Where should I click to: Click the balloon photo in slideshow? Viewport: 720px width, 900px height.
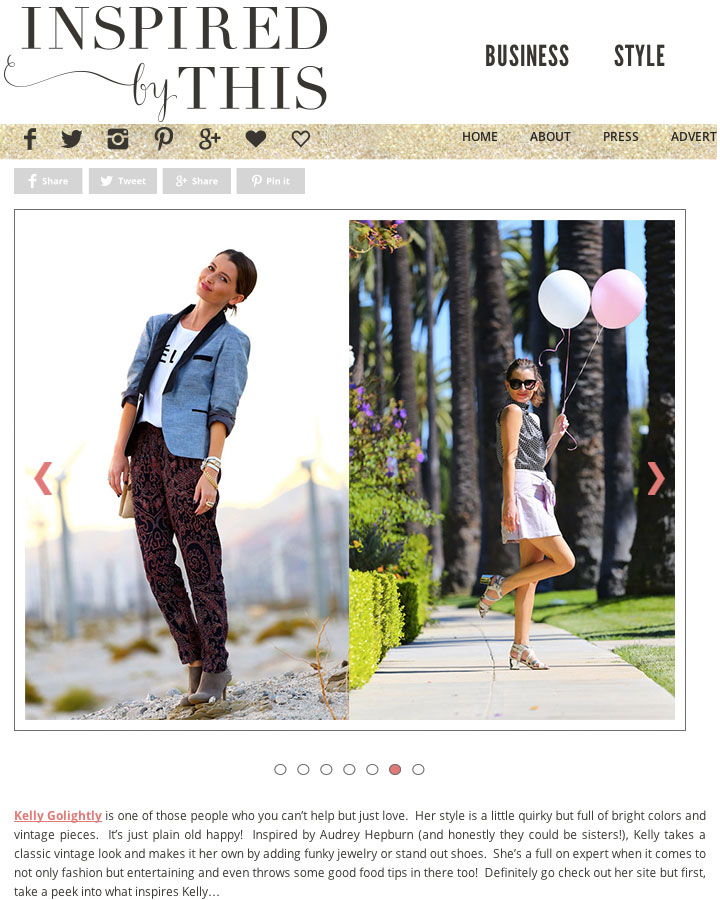[512, 470]
